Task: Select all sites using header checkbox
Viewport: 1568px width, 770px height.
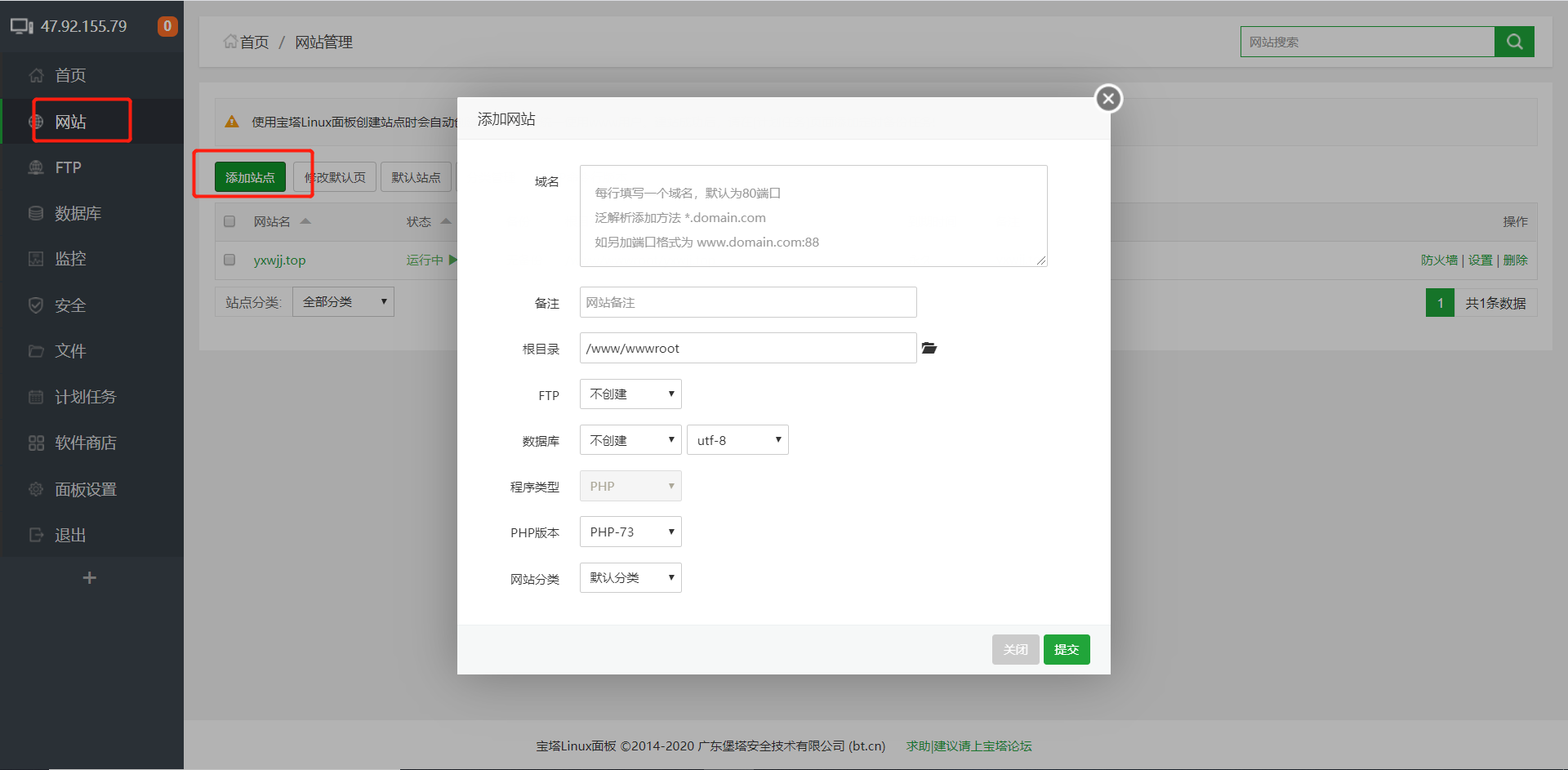Action: coord(229,221)
